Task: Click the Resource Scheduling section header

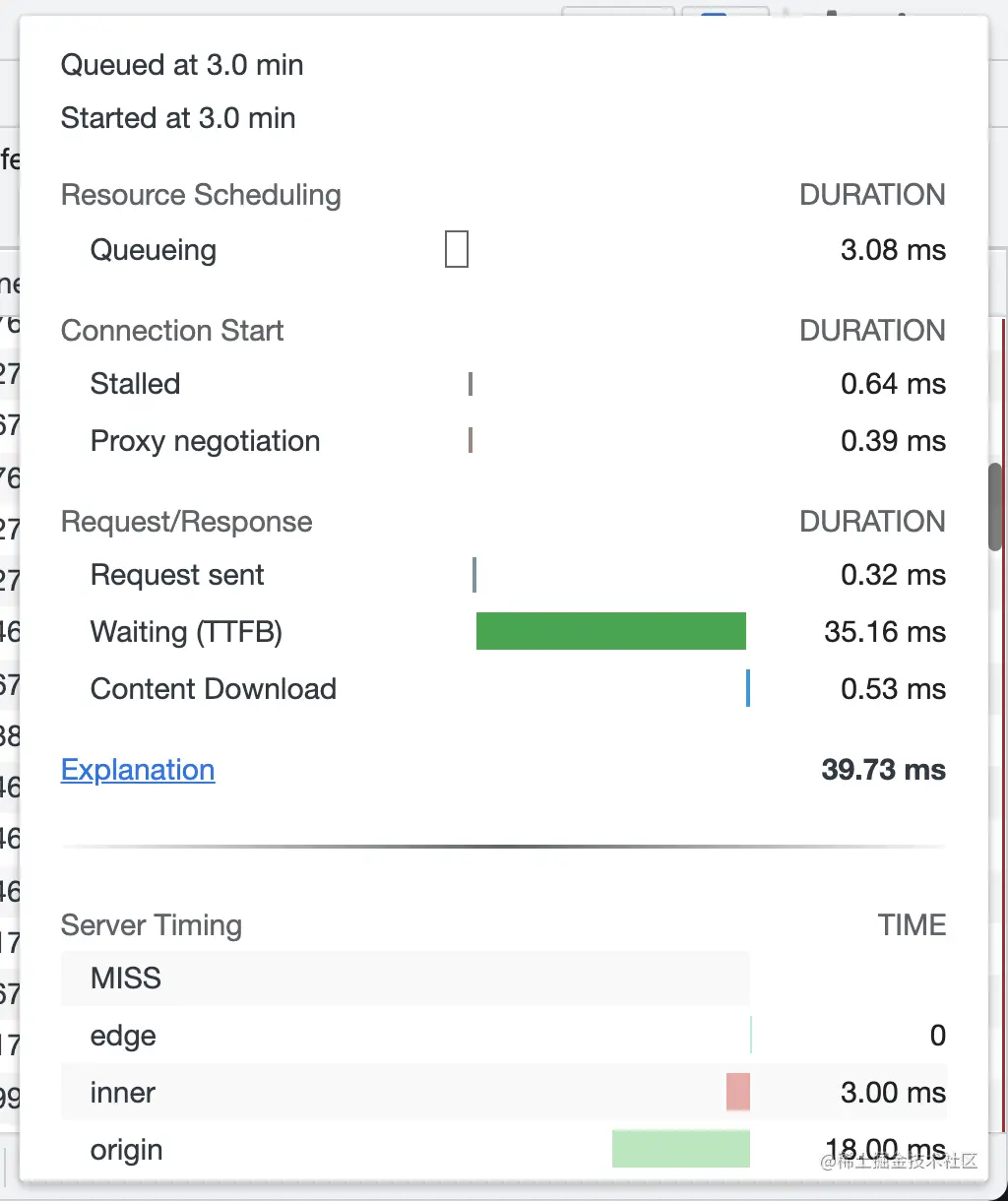Action: point(201,195)
